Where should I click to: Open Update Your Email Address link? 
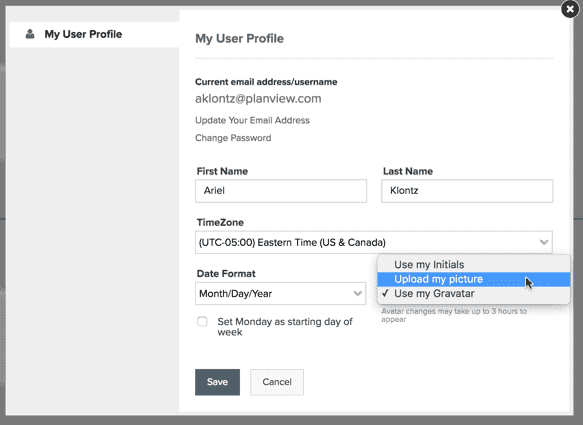tap(252, 120)
